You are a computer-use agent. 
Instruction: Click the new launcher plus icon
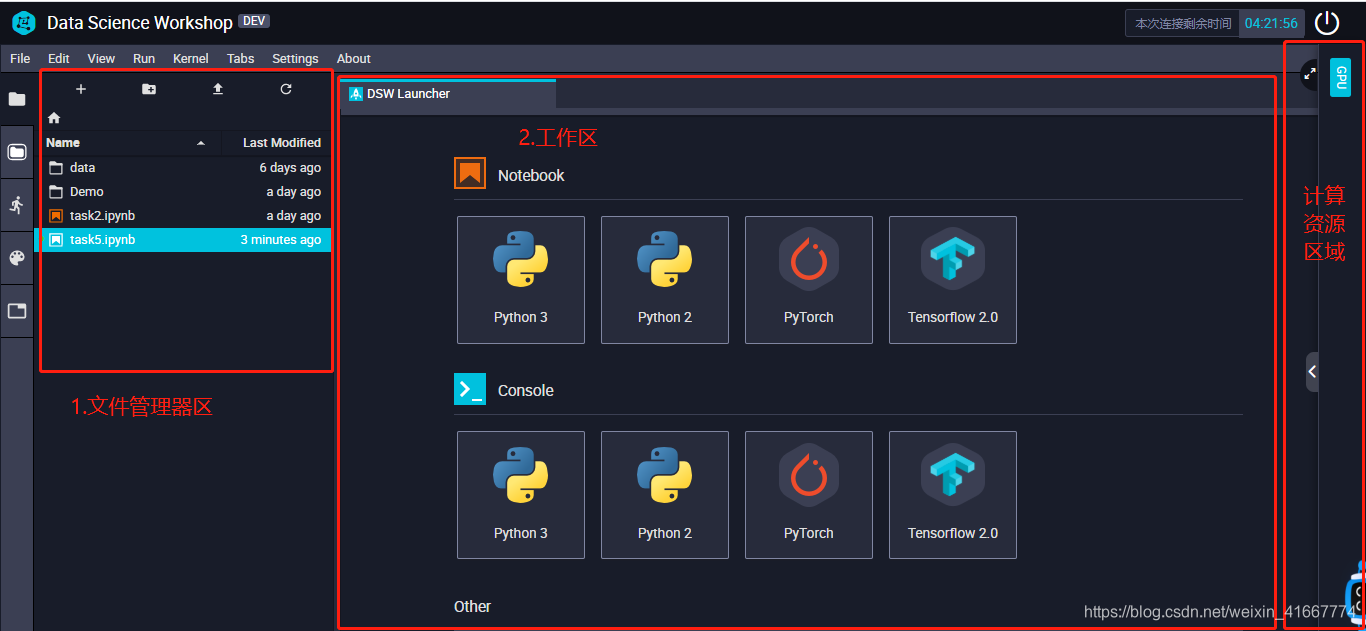click(x=81, y=89)
